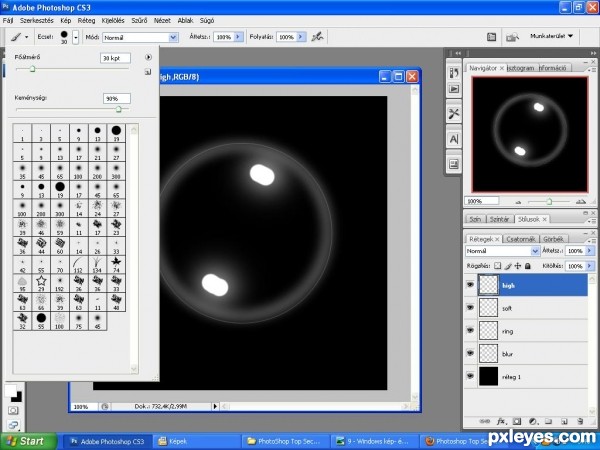
Task: Zoom in with Navigator large mountains icon
Action: pyautogui.click(x=580, y=201)
